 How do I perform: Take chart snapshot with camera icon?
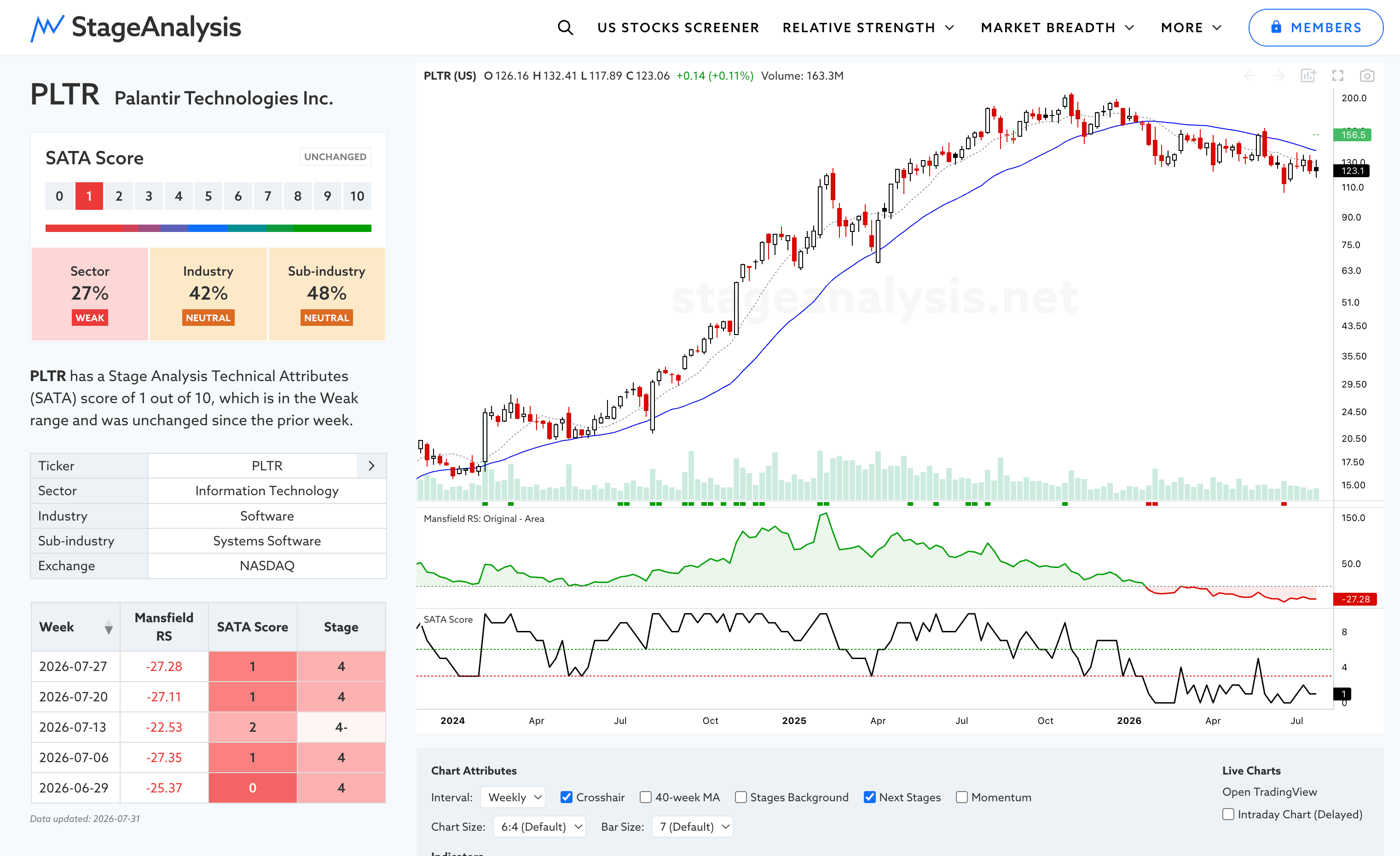pyautogui.click(x=1367, y=75)
